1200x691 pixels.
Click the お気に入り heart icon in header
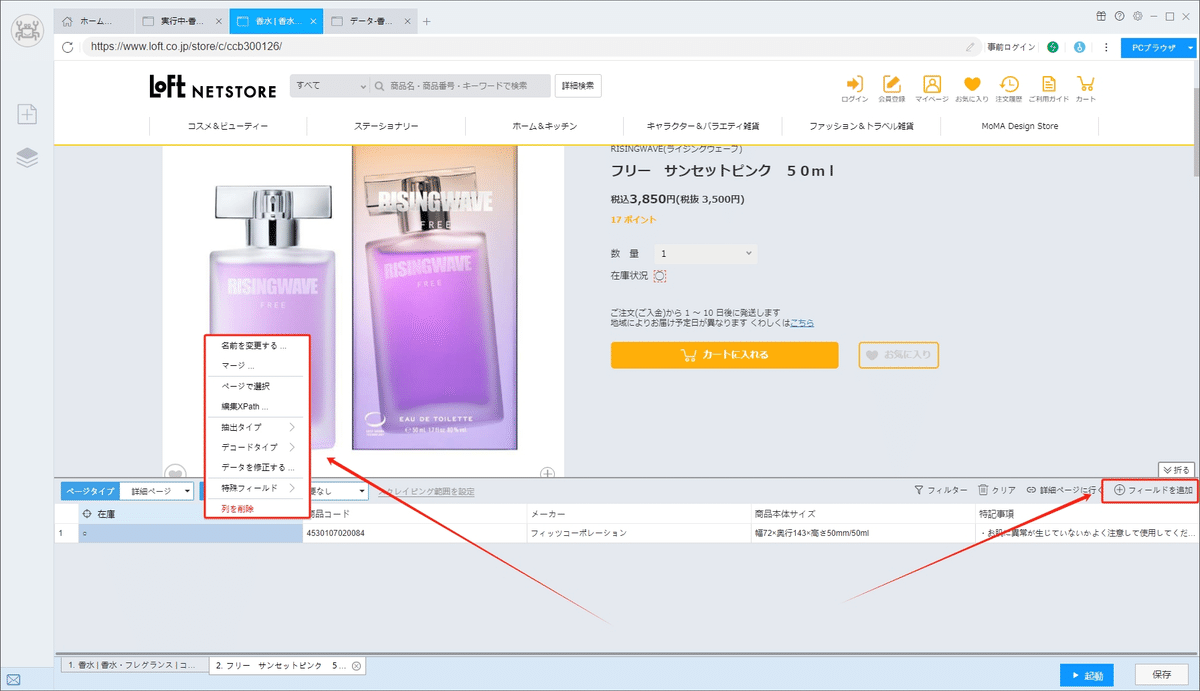pyautogui.click(x=971, y=88)
